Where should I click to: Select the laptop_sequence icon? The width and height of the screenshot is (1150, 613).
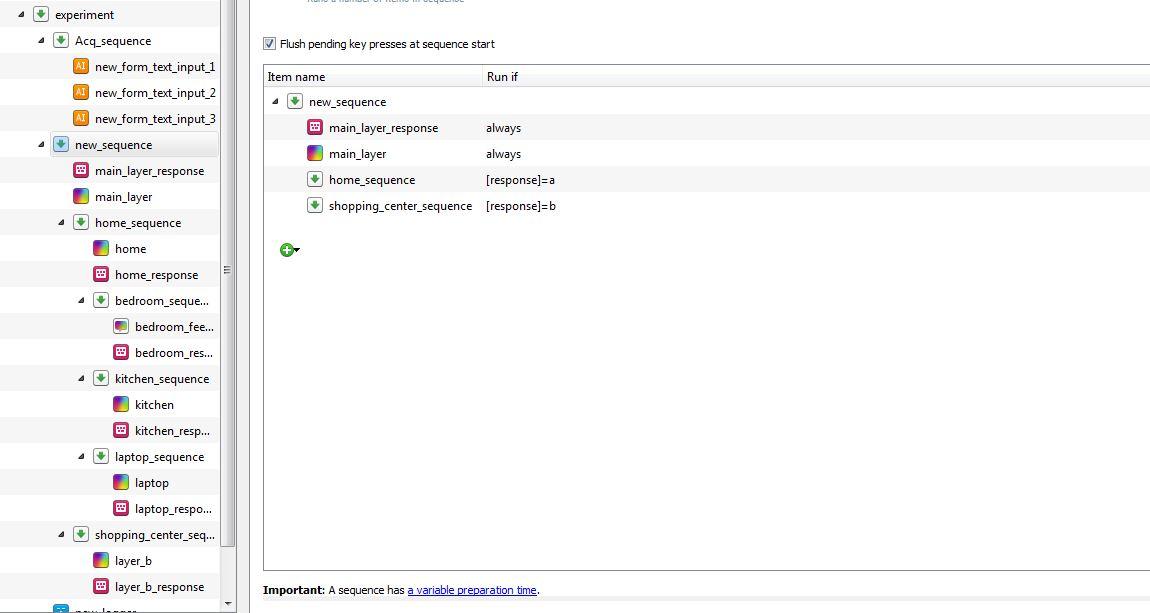(x=101, y=457)
